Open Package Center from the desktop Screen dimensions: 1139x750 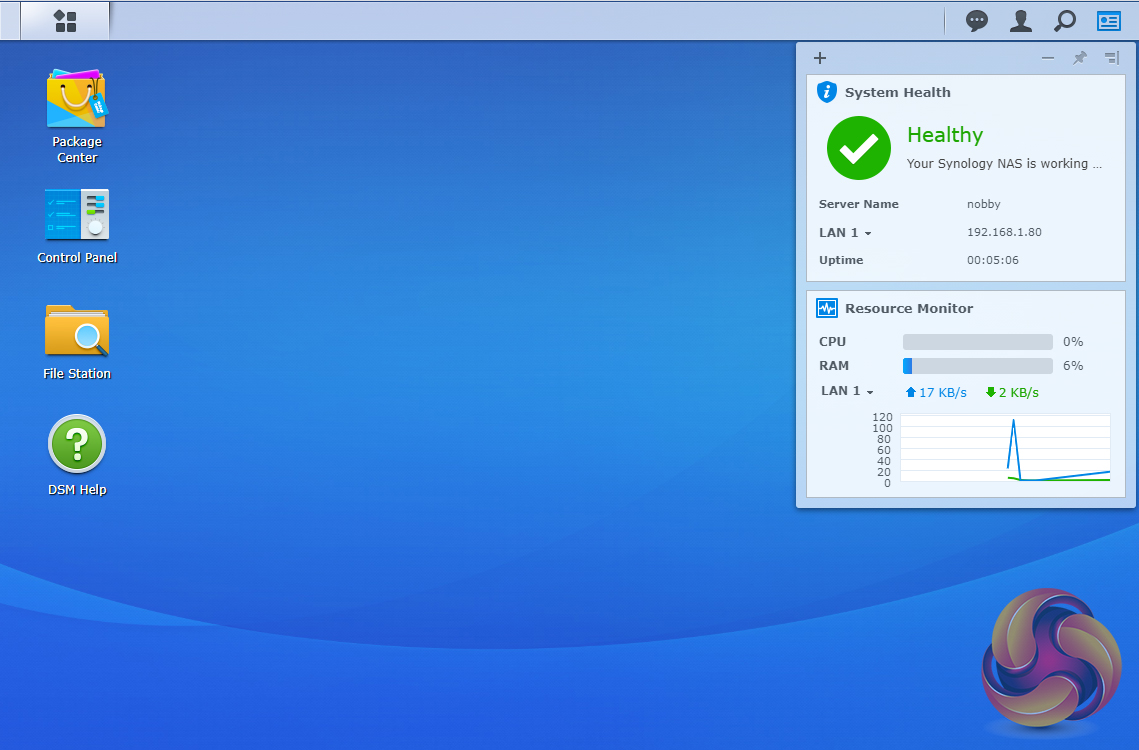pos(77,116)
